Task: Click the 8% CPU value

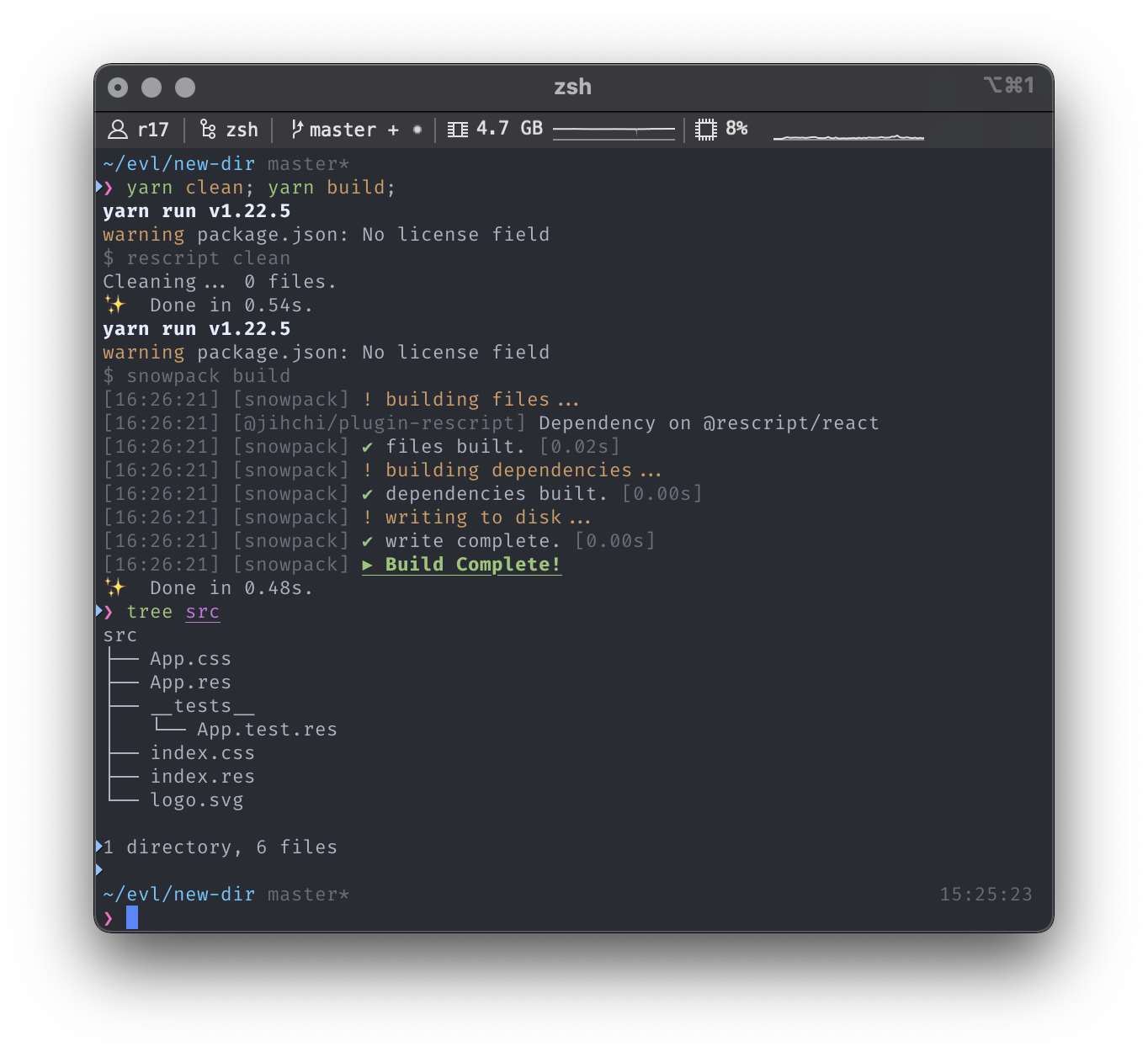Action: point(736,128)
